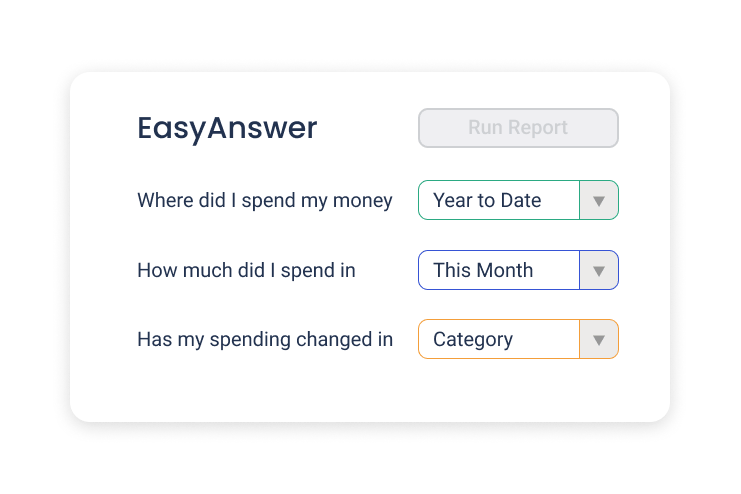This screenshot has height=494, width=741.
Task: Select the 'How much did I spend in' question
Action: coord(246,270)
